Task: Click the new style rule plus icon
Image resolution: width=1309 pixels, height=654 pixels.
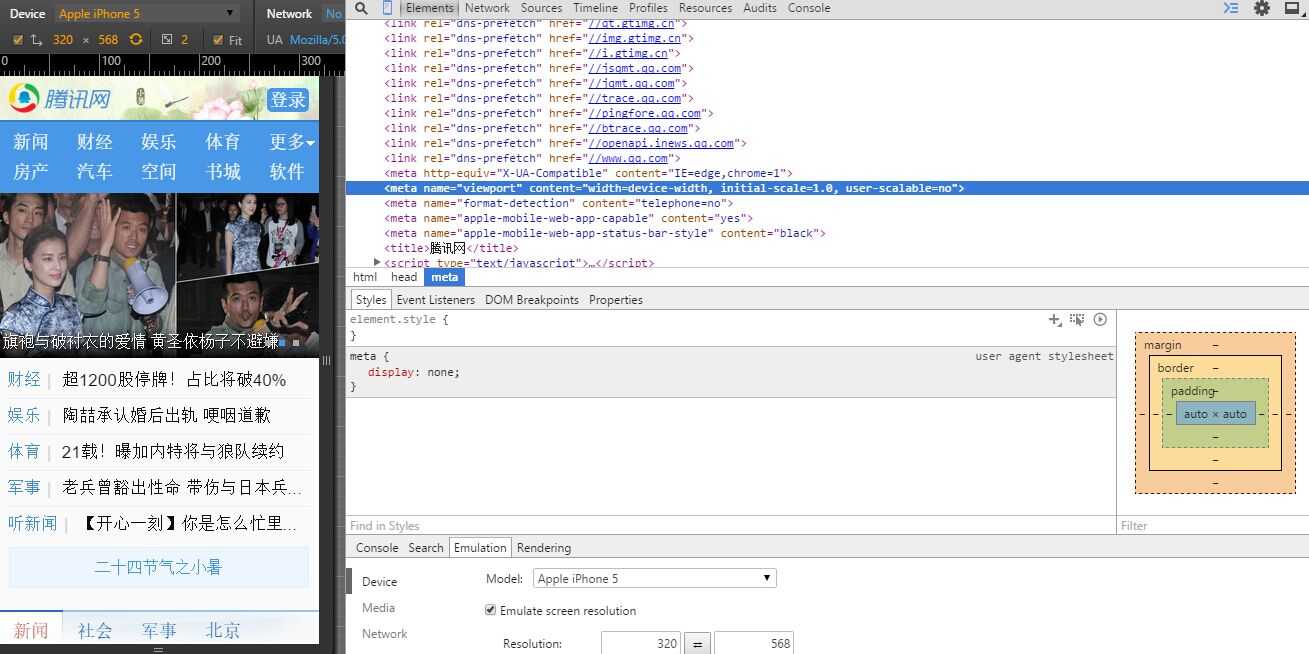Action: (x=1054, y=320)
